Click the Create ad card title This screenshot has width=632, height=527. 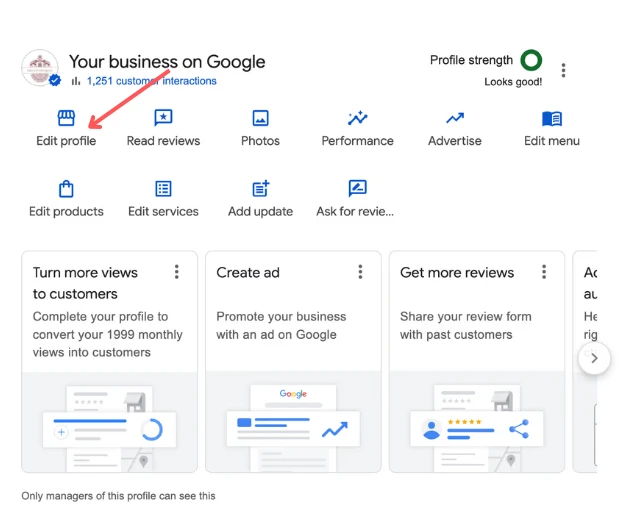(x=248, y=273)
